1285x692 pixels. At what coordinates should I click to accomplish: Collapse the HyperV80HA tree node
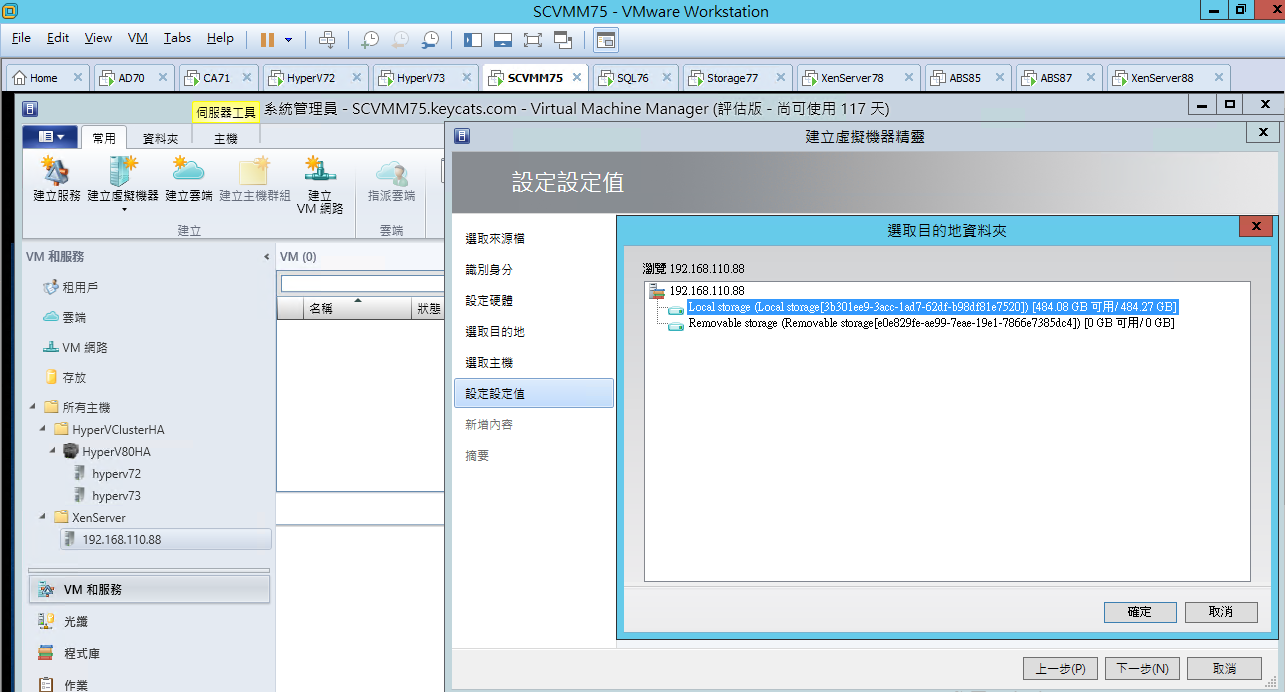coord(53,451)
